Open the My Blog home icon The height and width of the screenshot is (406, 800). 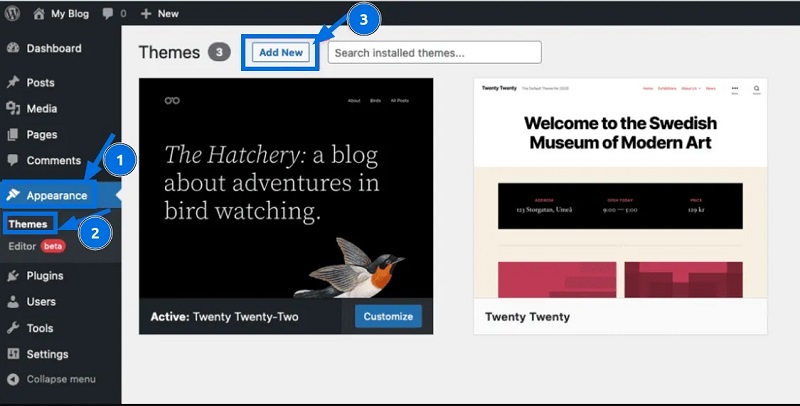pyautogui.click(x=39, y=14)
